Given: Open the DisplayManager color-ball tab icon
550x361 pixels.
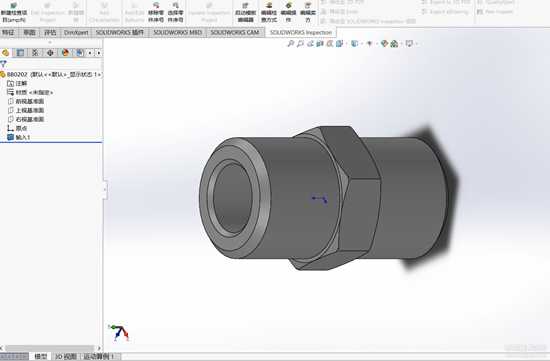Looking at the screenshot, I should pos(65,53).
